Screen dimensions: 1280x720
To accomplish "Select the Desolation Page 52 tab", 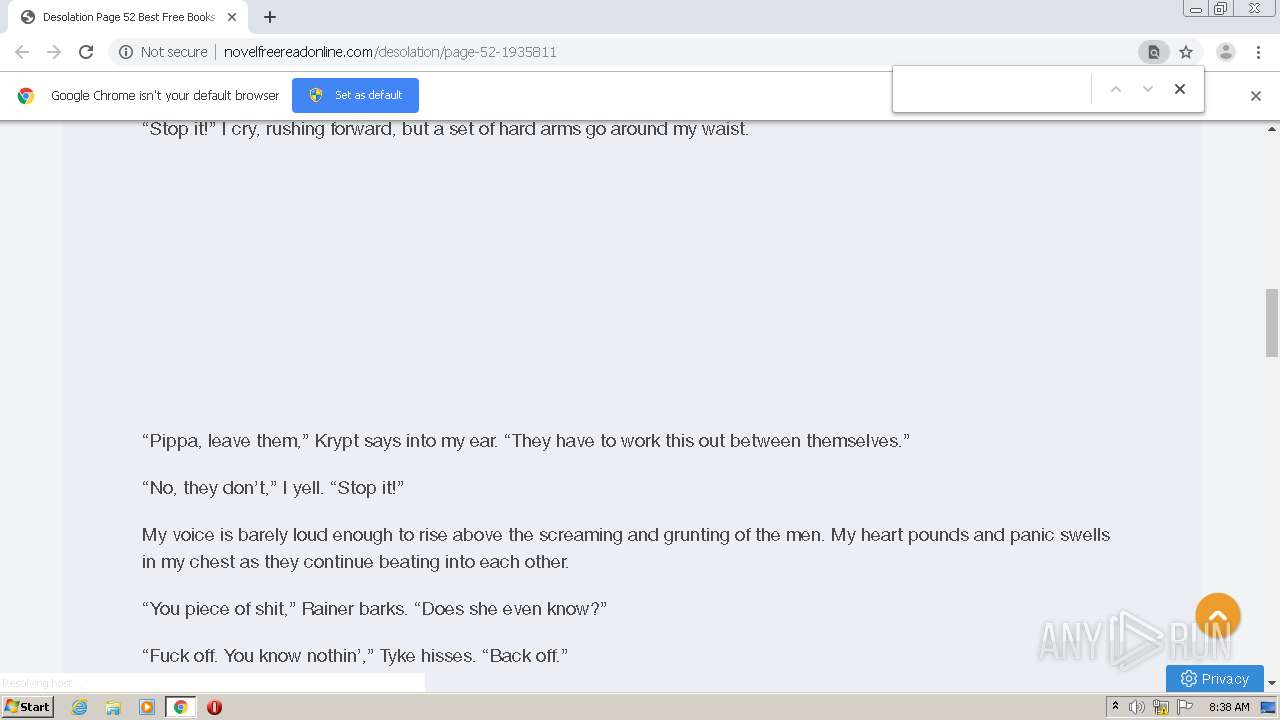I will click(129, 17).
